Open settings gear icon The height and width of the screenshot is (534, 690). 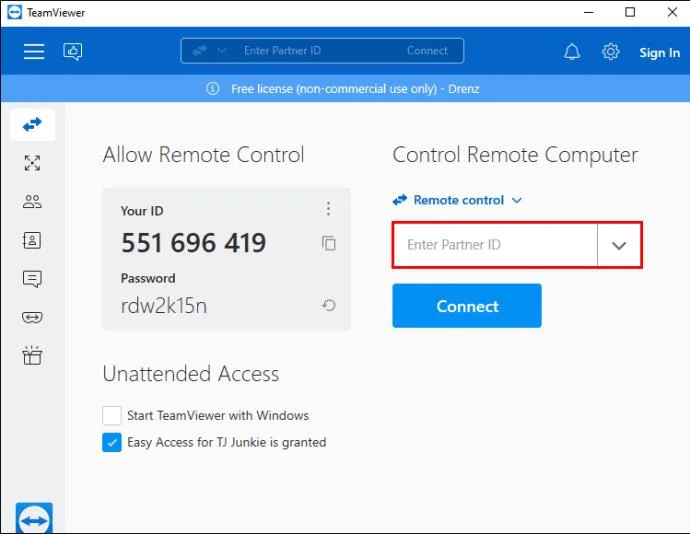610,52
